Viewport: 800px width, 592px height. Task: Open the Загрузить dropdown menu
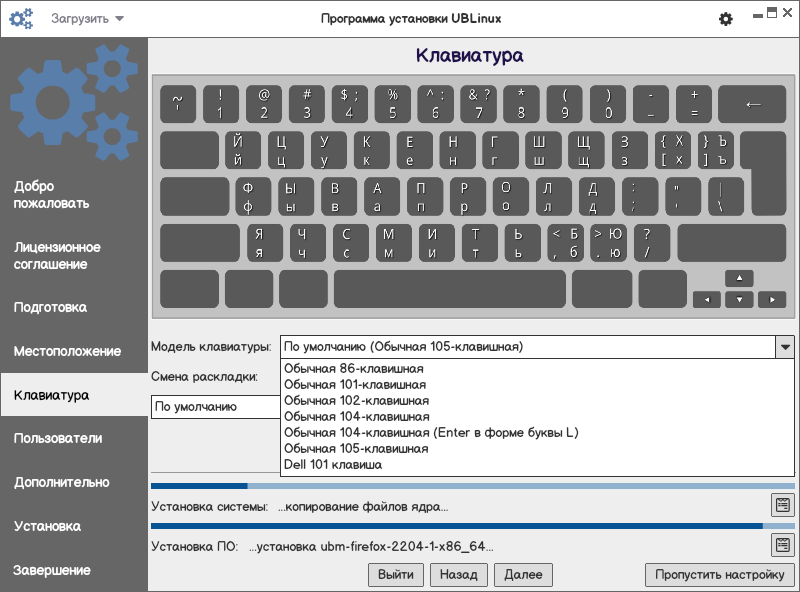click(87, 19)
